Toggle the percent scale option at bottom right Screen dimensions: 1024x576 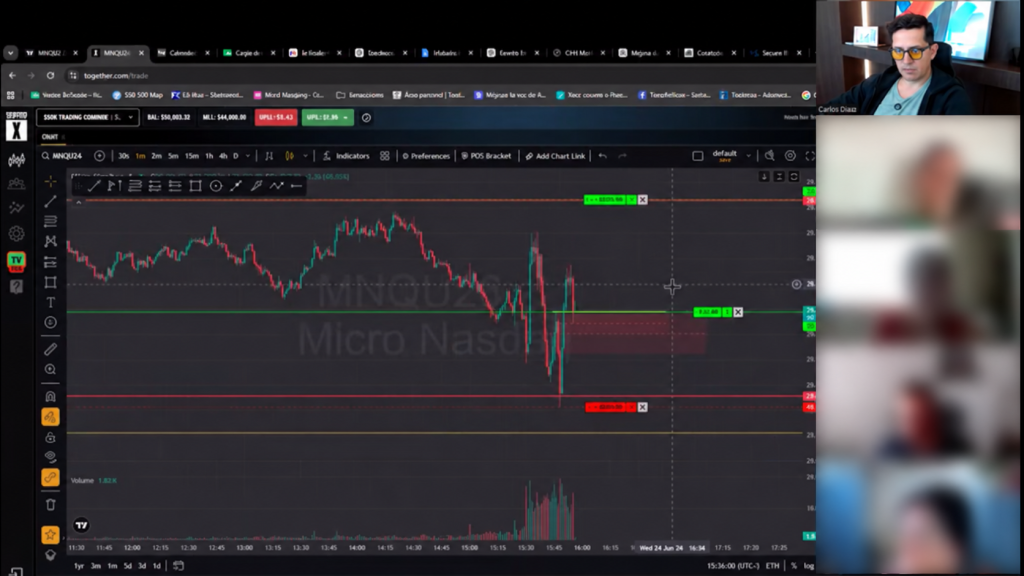(x=793, y=566)
